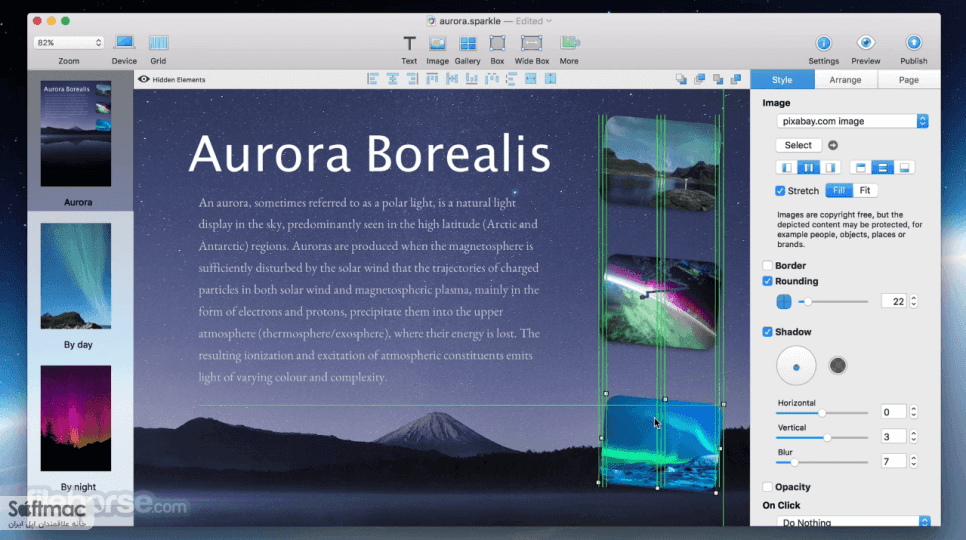Viewport: 966px width, 540px height.
Task: Uncheck the Shadow checkbox
Action: (767, 332)
